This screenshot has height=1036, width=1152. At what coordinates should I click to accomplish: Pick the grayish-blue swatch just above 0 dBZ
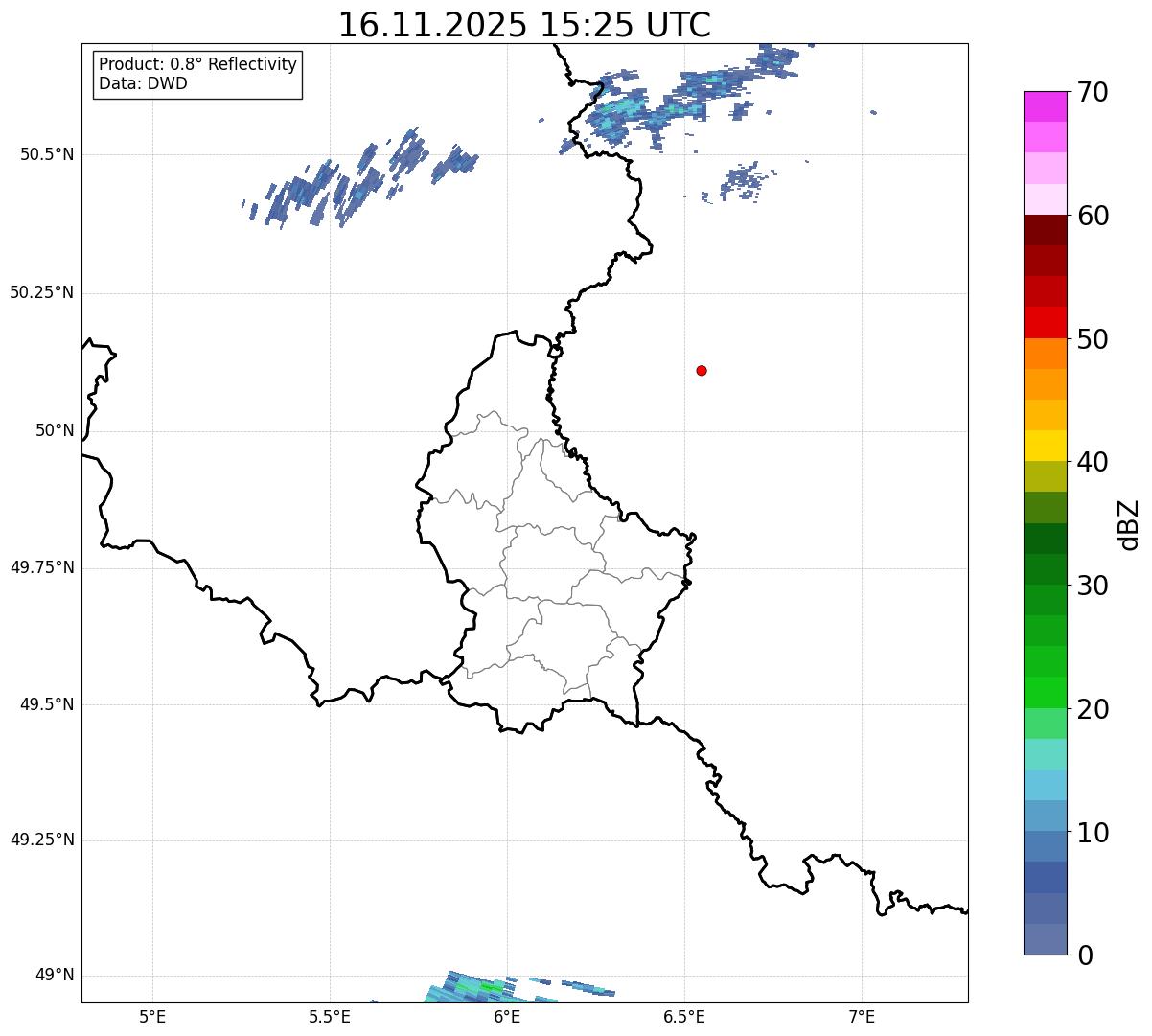tap(1046, 939)
